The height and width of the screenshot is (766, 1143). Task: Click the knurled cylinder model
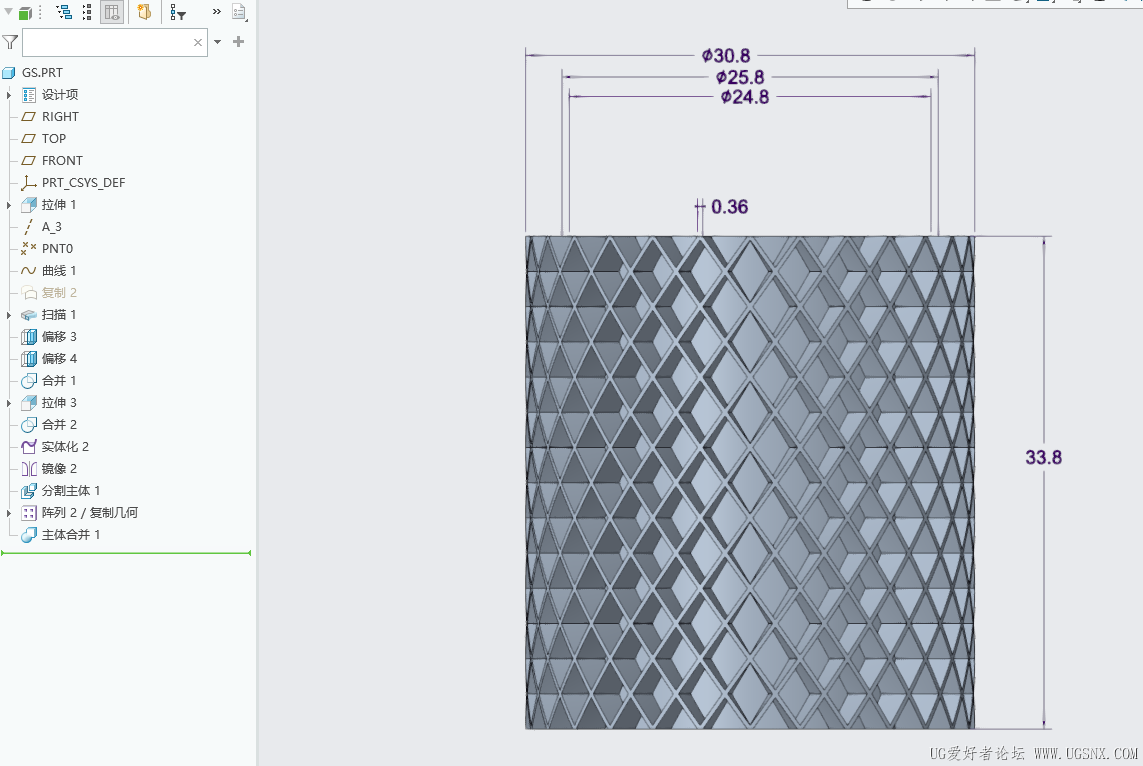coord(749,482)
